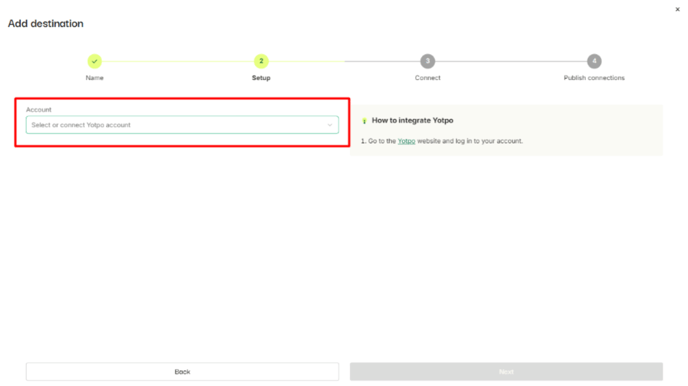Click the dropdown chevron in Account field
688x386 pixels.
pos(330,125)
